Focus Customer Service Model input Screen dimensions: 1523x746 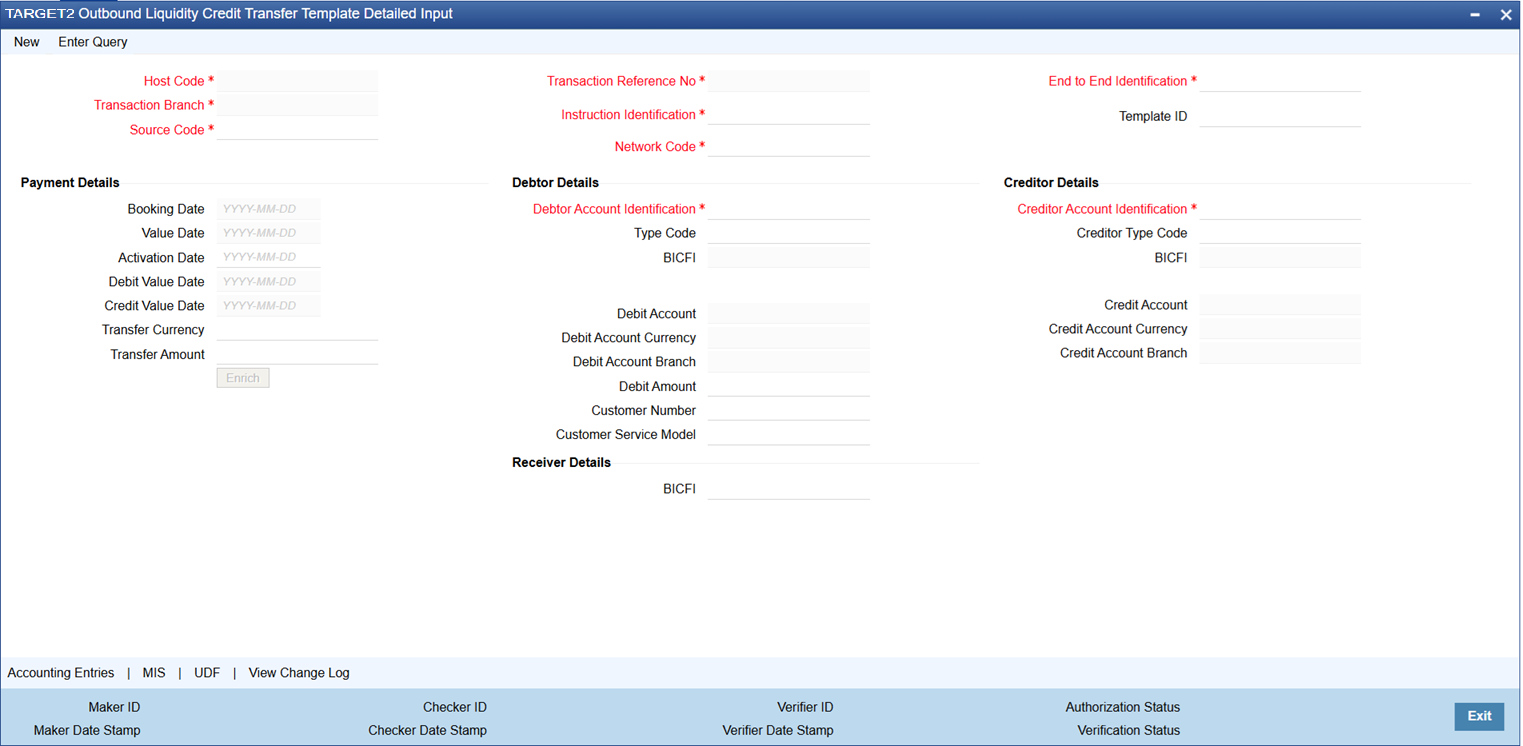point(789,434)
